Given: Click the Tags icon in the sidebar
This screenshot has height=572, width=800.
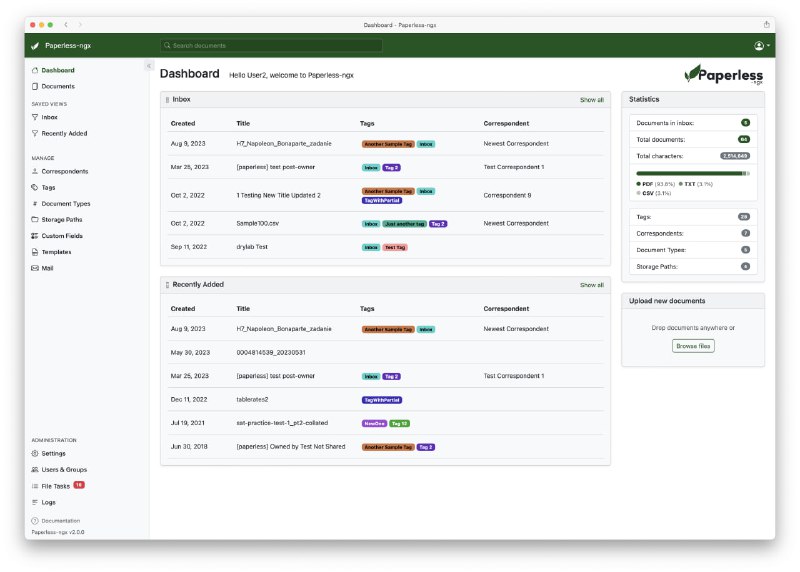Looking at the screenshot, I should tap(36, 187).
